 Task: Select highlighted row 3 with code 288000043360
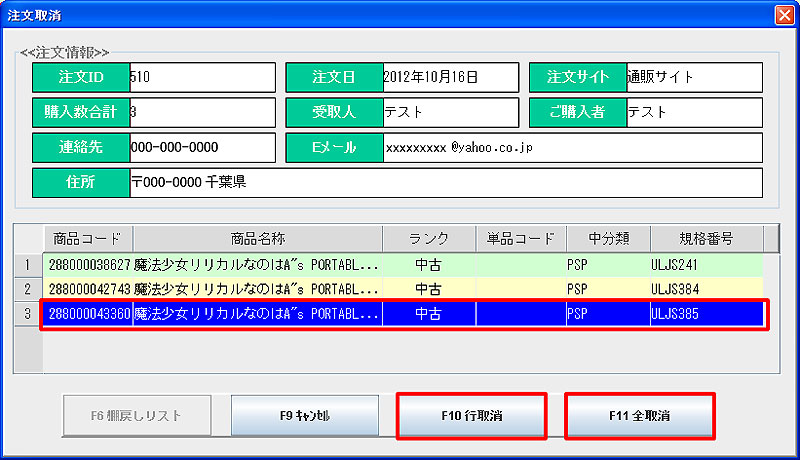88,314
